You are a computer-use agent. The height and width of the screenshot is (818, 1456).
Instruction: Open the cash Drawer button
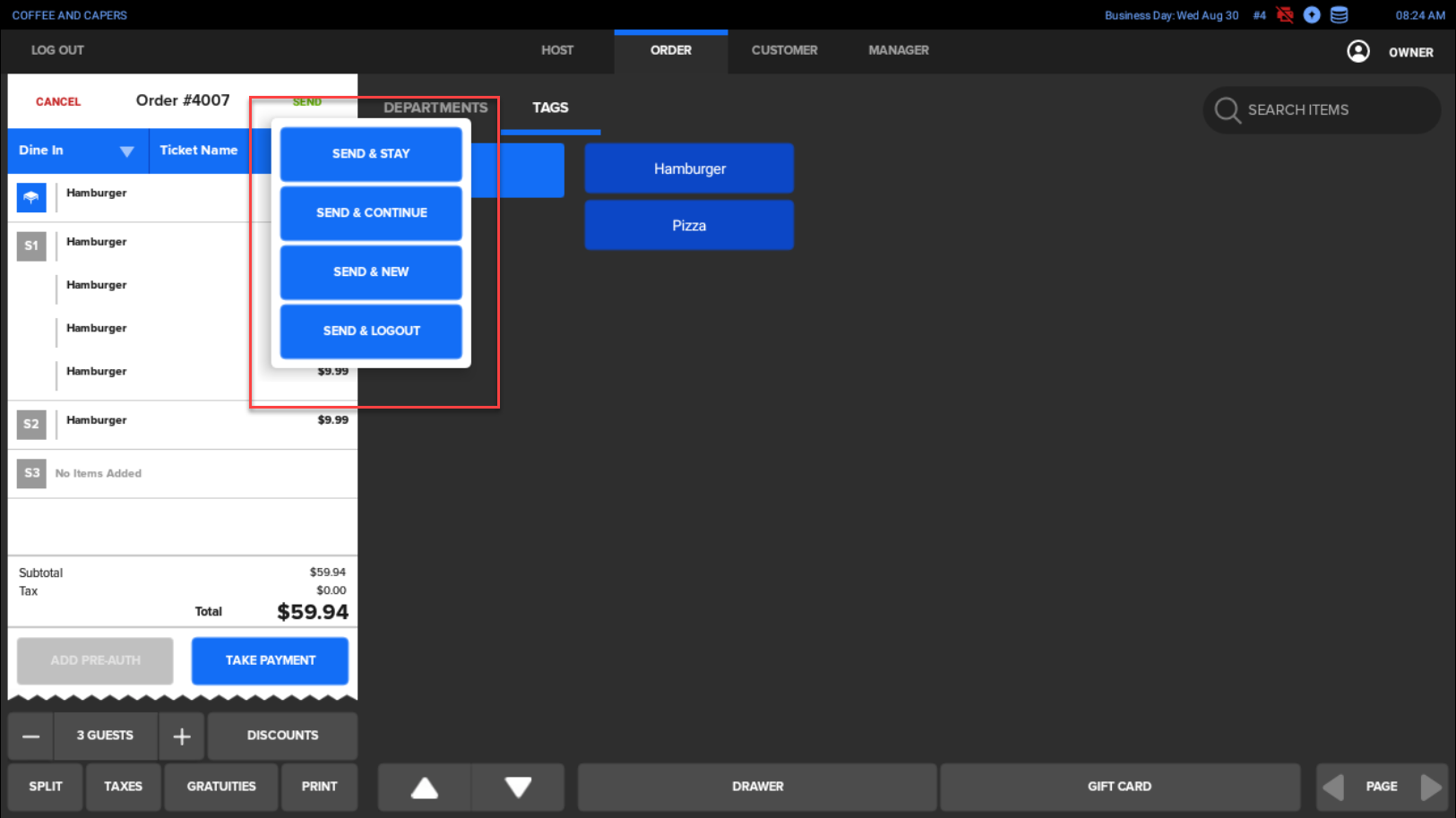click(757, 787)
